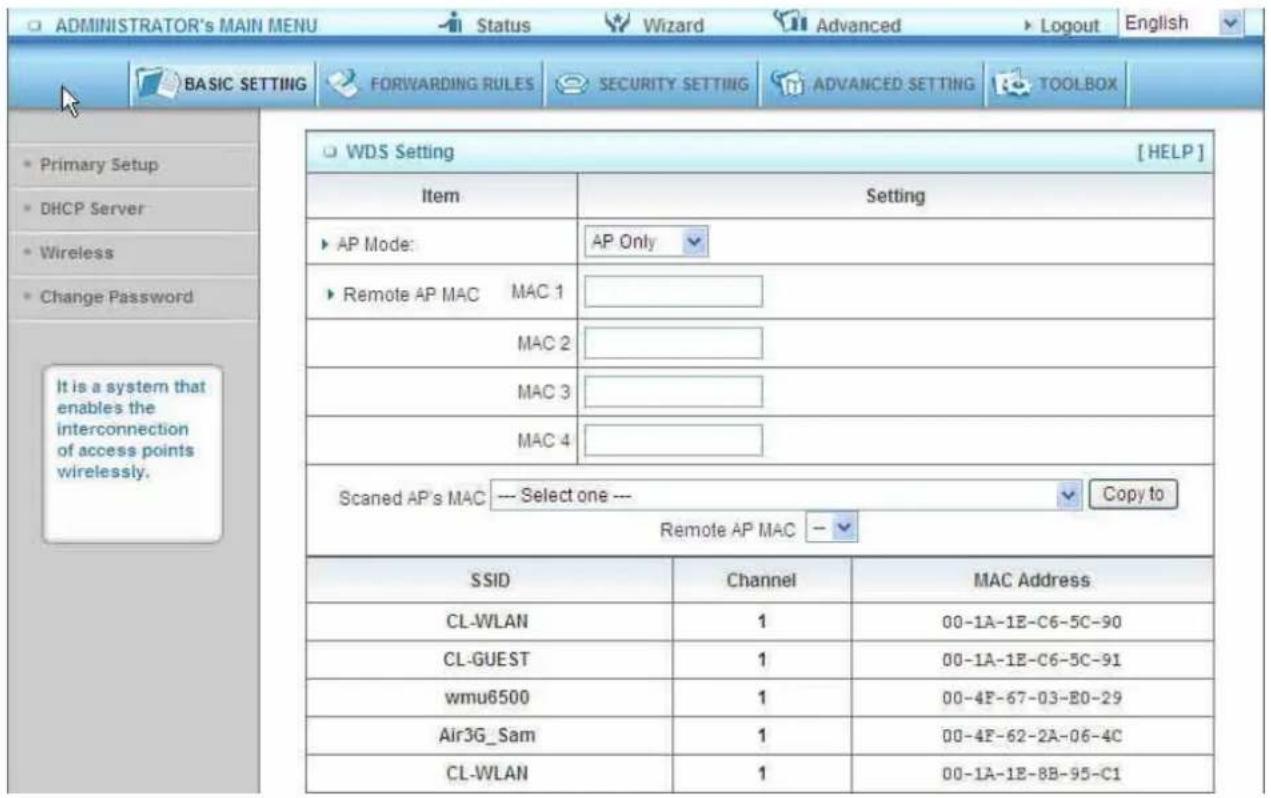Focus the MAC 2 input field
This screenshot has width=1271, height=798.
point(673,343)
